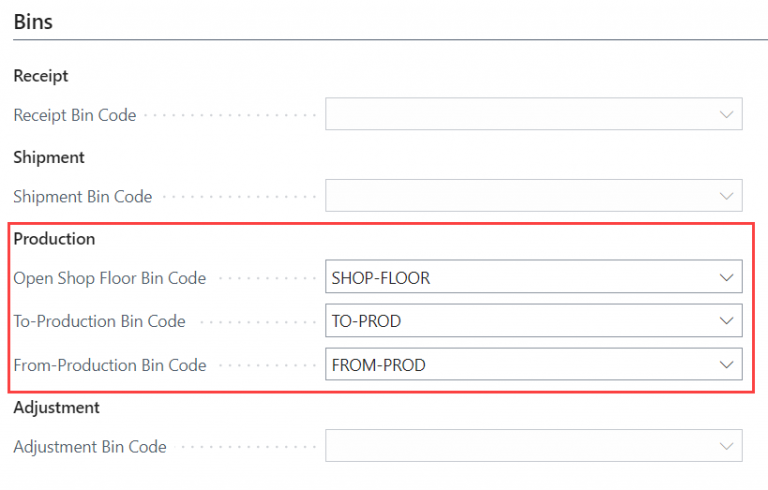Screen dimensions: 768x490
Task: Click the Production group heading
Action: click(54, 239)
